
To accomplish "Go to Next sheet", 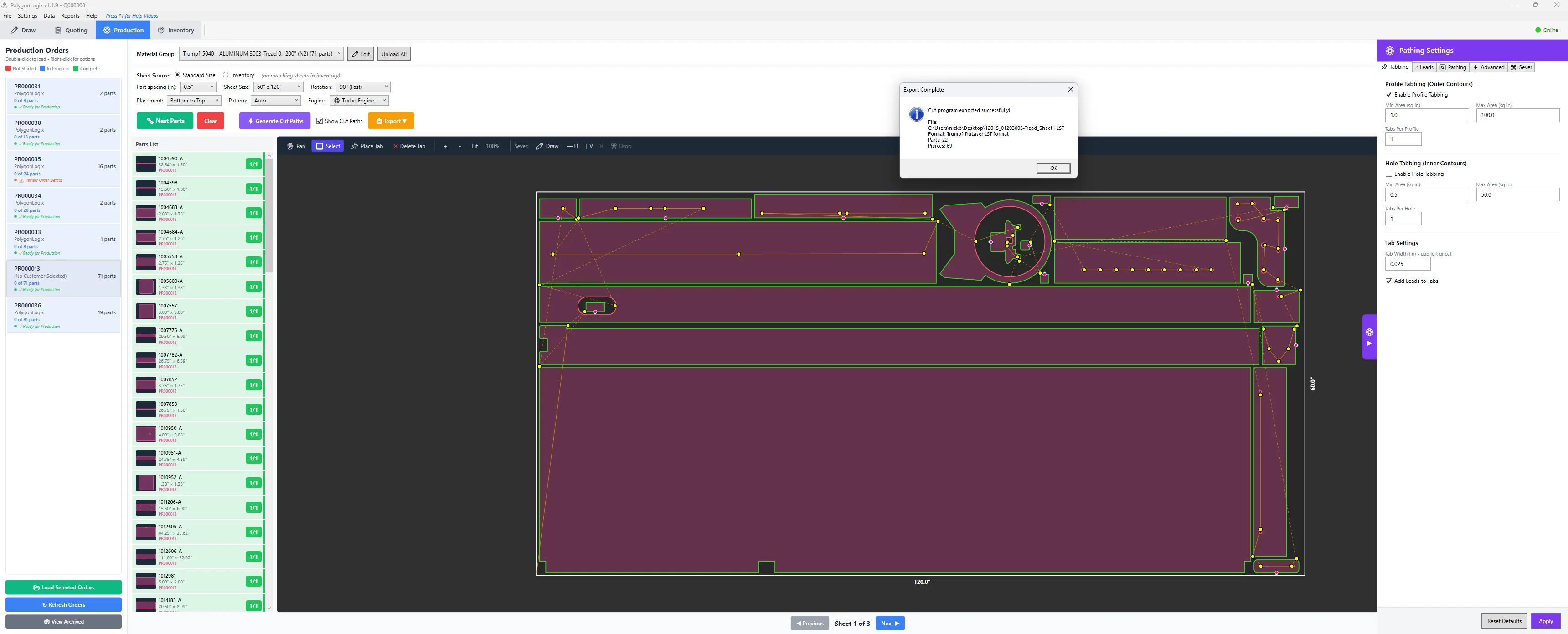I will pyautogui.click(x=890, y=623).
